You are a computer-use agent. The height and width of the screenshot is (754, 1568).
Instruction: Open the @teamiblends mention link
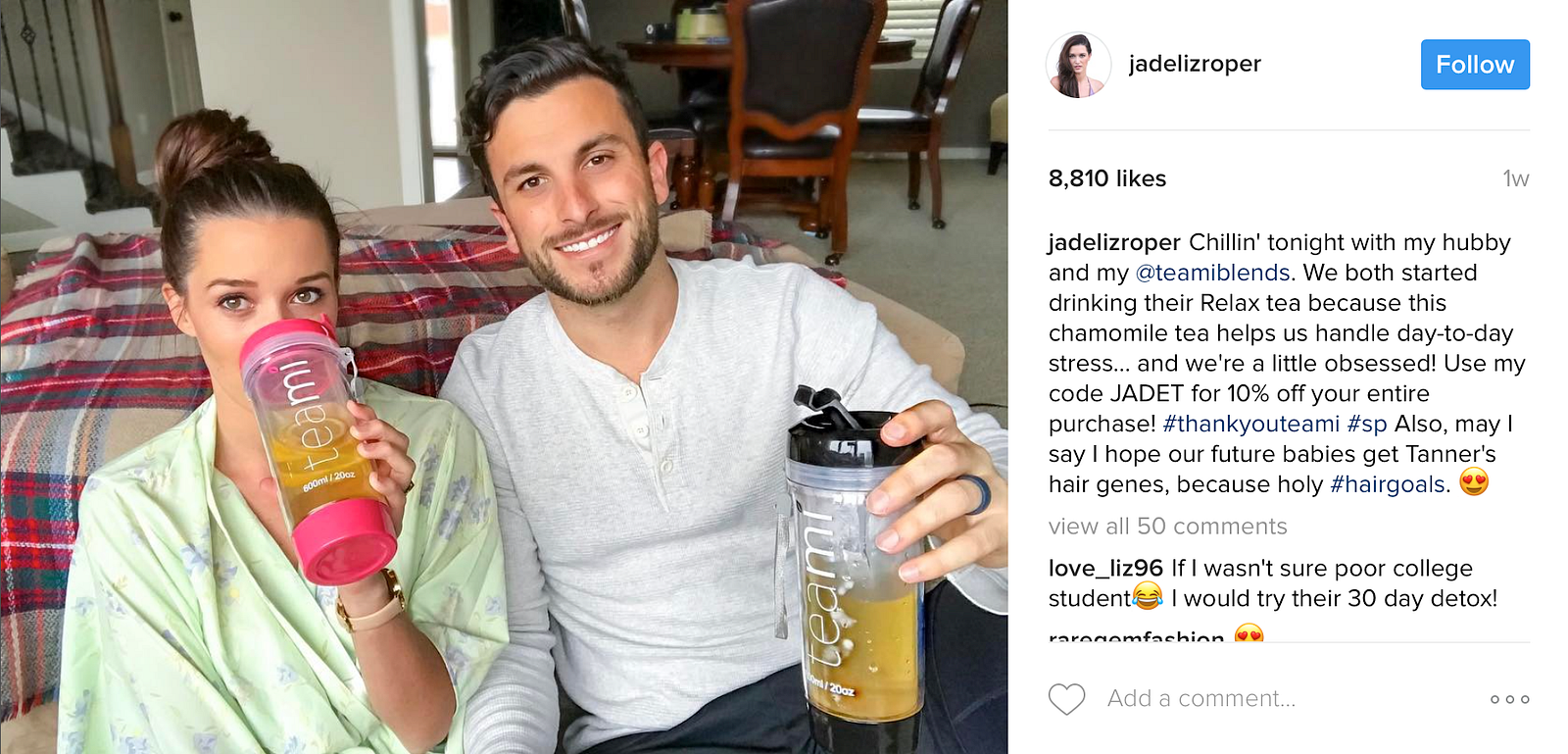click(1212, 273)
